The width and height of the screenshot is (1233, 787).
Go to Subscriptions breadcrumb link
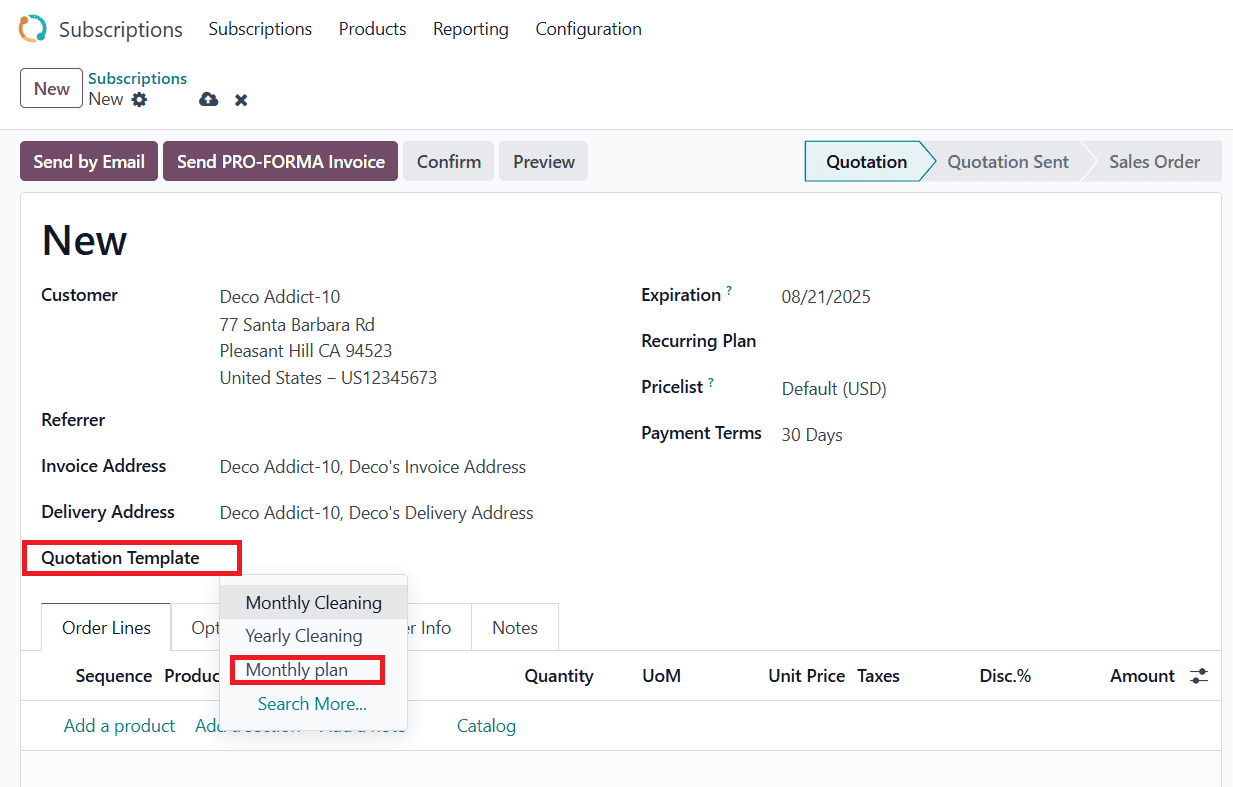(137, 78)
